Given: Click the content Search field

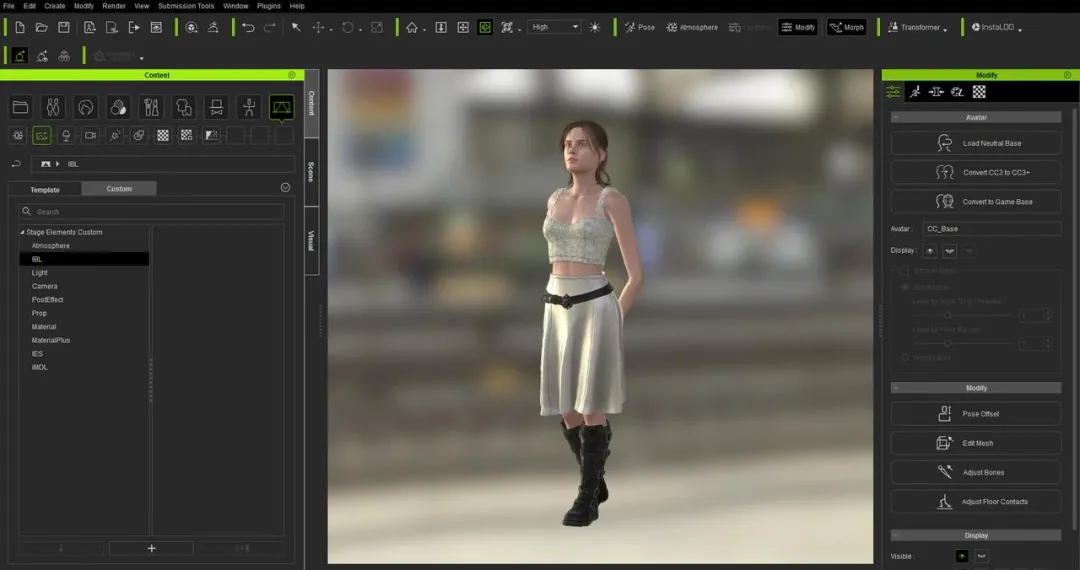Looking at the screenshot, I should [152, 212].
